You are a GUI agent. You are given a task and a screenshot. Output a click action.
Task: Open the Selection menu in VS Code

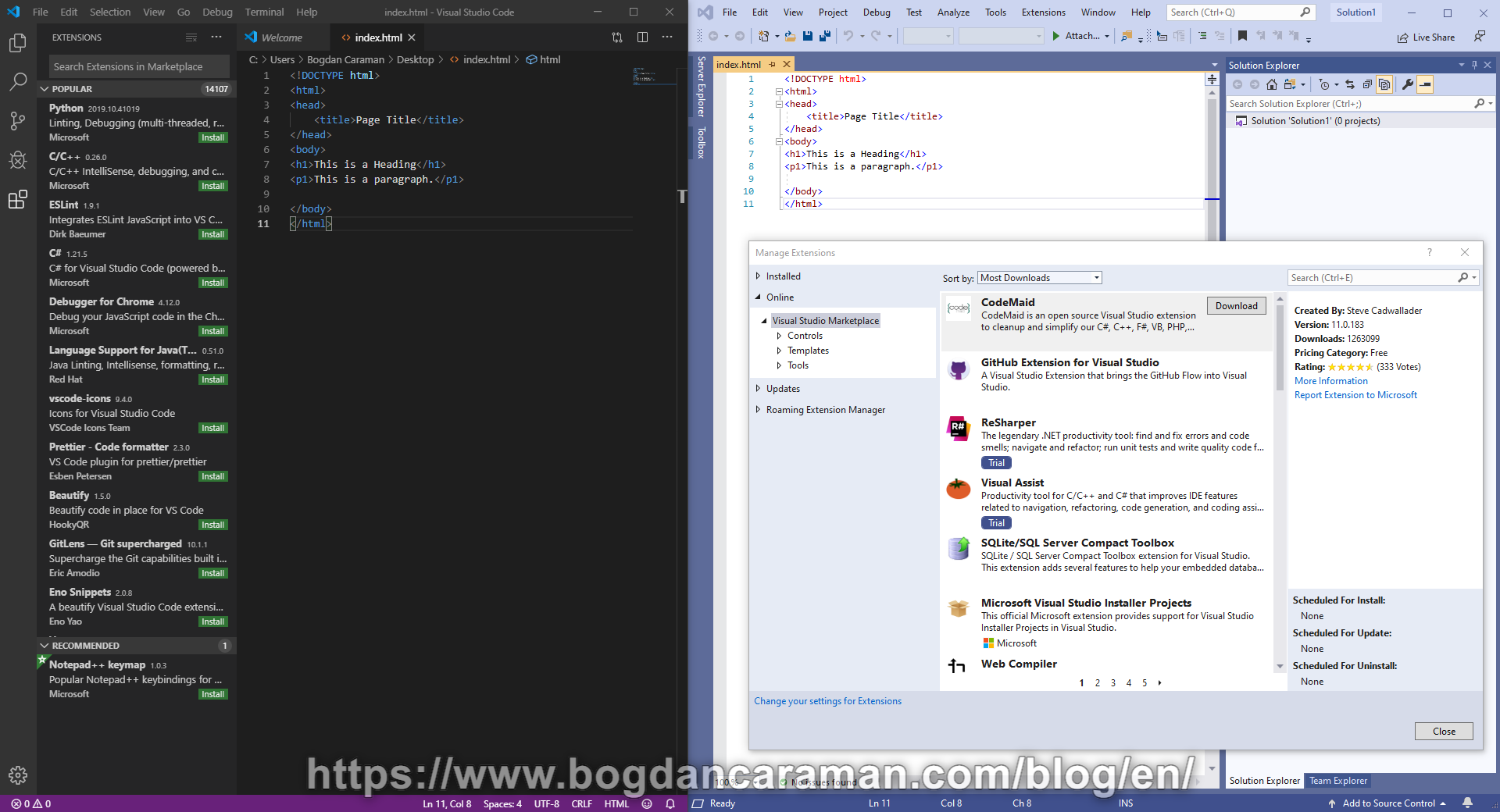110,12
